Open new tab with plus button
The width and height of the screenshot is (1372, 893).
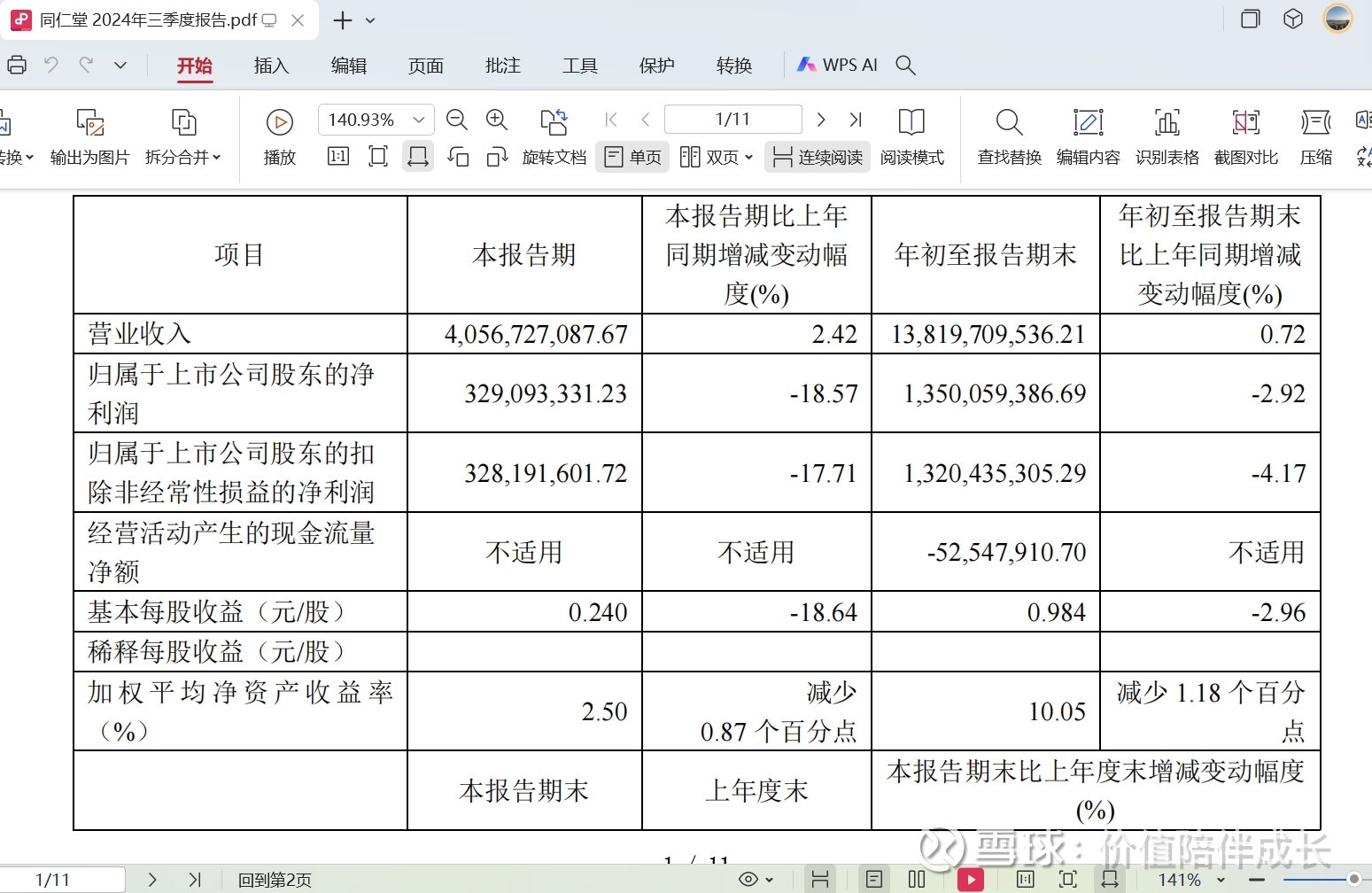(x=342, y=20)
